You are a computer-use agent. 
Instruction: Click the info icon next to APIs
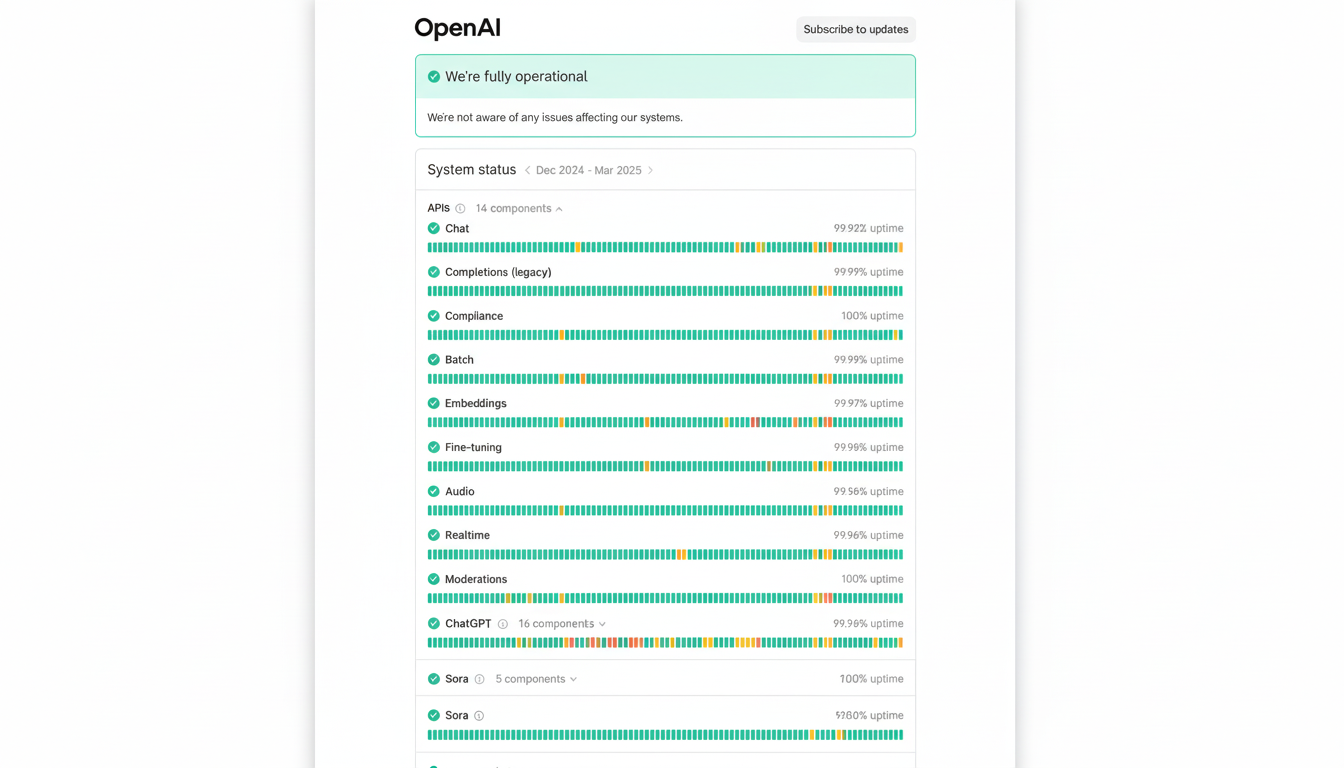461,208
